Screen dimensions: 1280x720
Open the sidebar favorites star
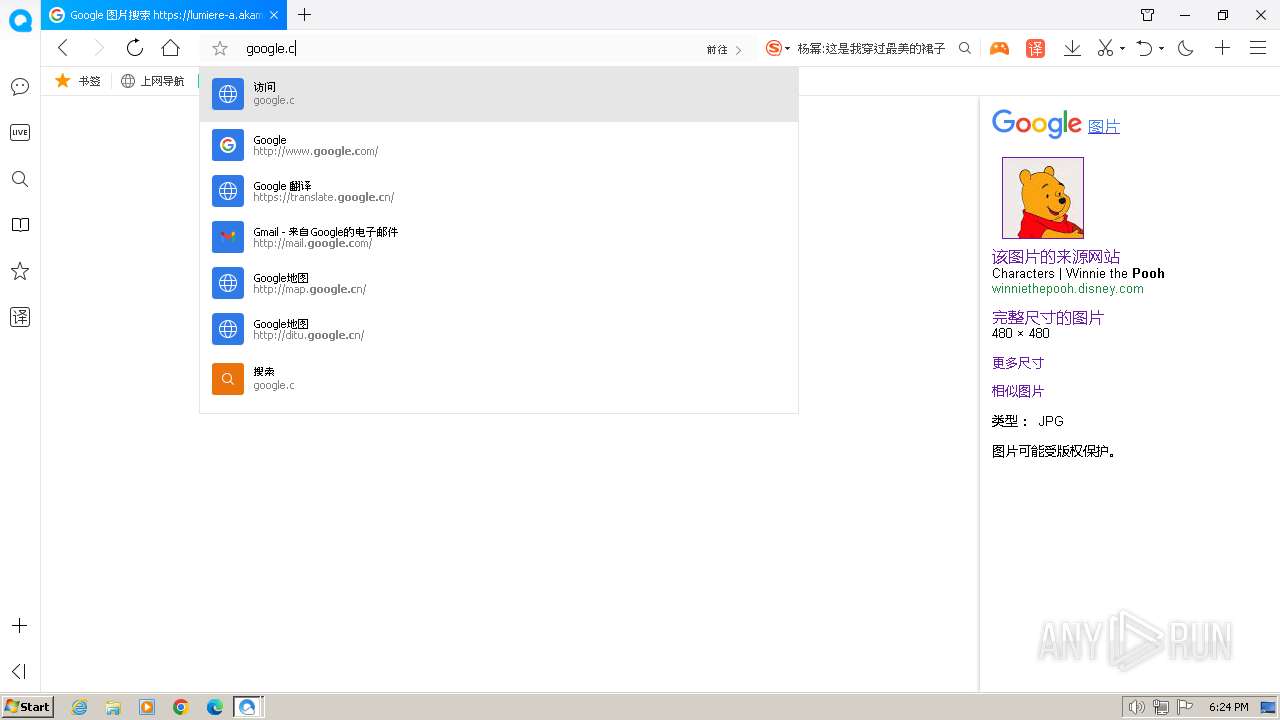20,271
